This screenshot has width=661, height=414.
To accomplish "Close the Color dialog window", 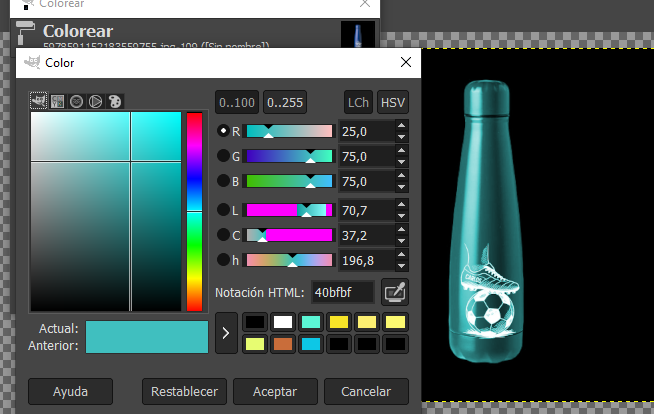I will tap(405, 63).
